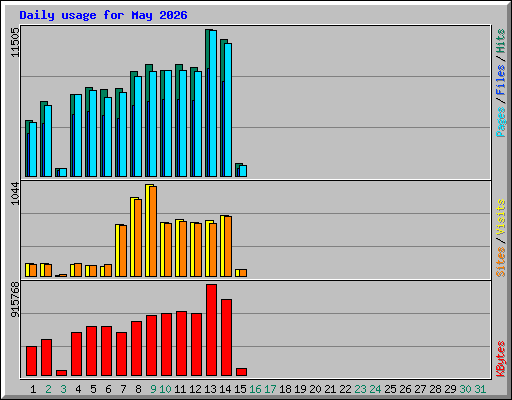Screen dimensions: 512x400
Task: Click the red KBytes bar for day 14
Action: point(226,337)
